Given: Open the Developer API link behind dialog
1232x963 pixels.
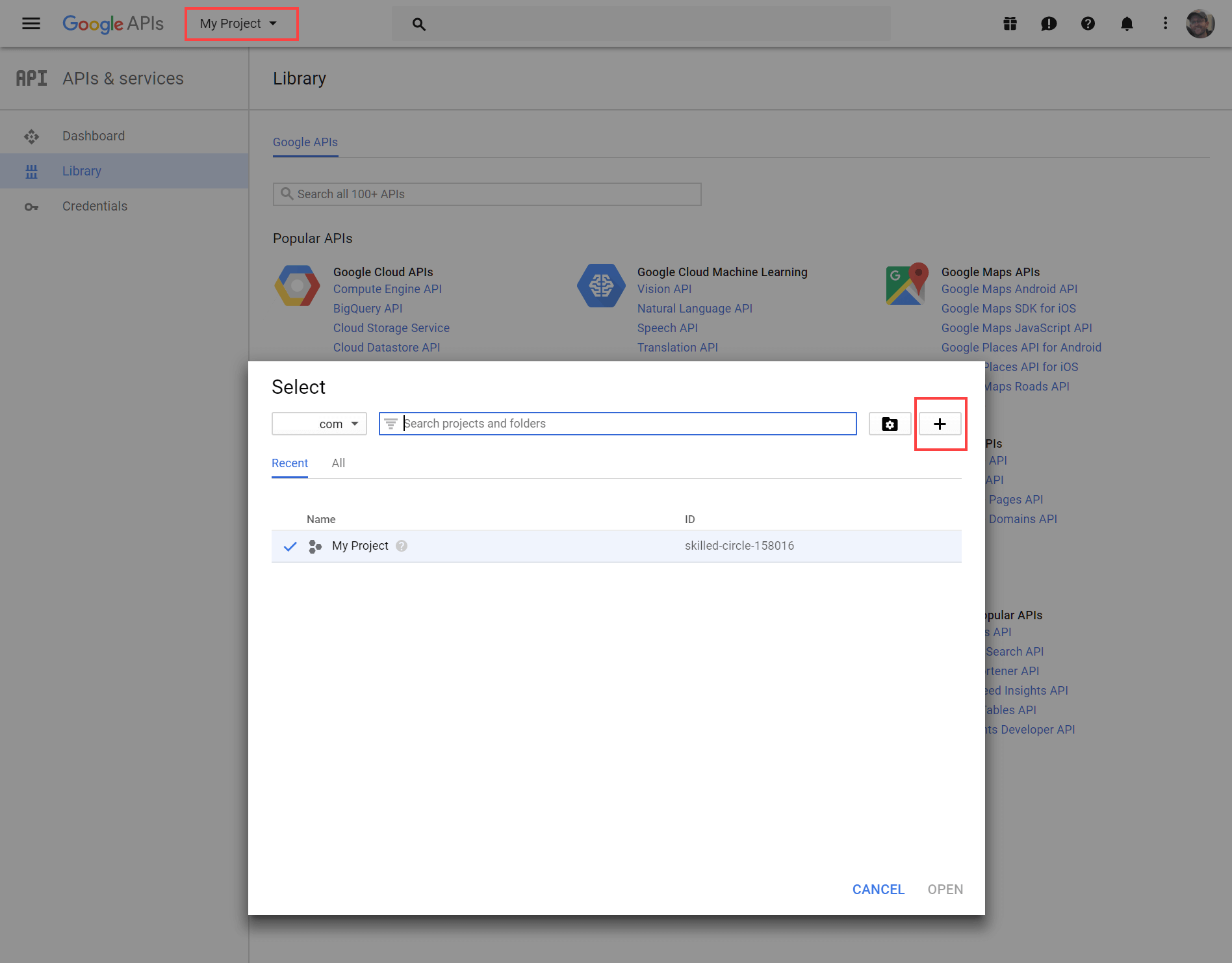Looking at the screenshot, I should 1030,730.
